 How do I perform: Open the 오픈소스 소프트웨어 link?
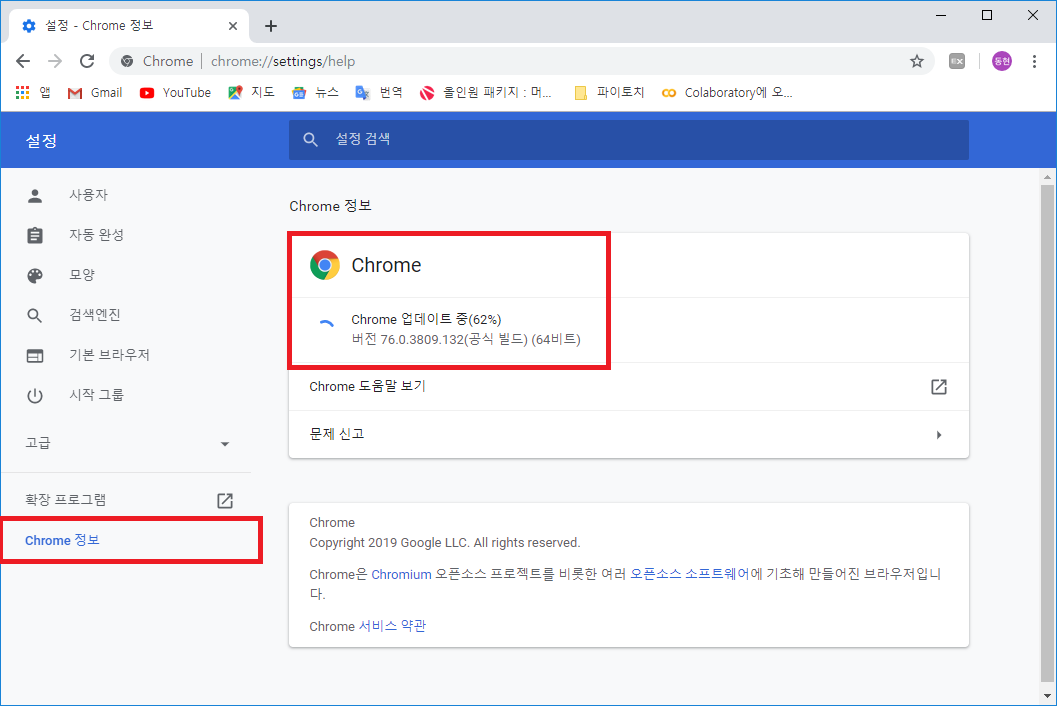click(x=689, y=574)
